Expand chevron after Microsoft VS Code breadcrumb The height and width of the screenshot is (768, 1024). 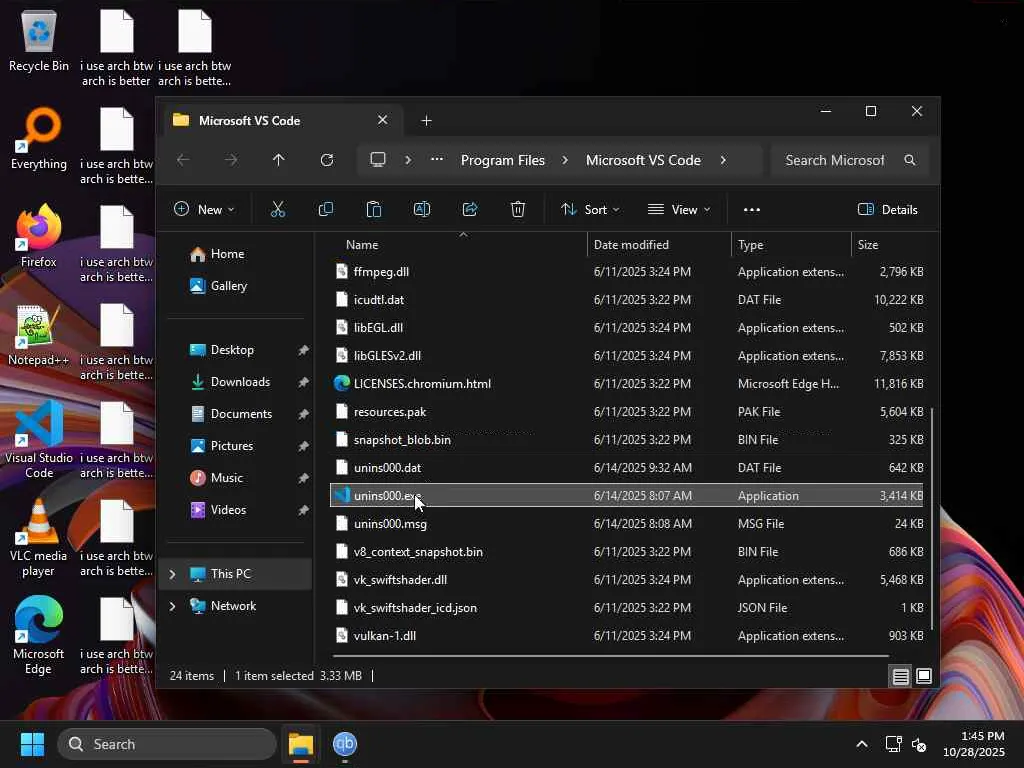coord(723,160)
